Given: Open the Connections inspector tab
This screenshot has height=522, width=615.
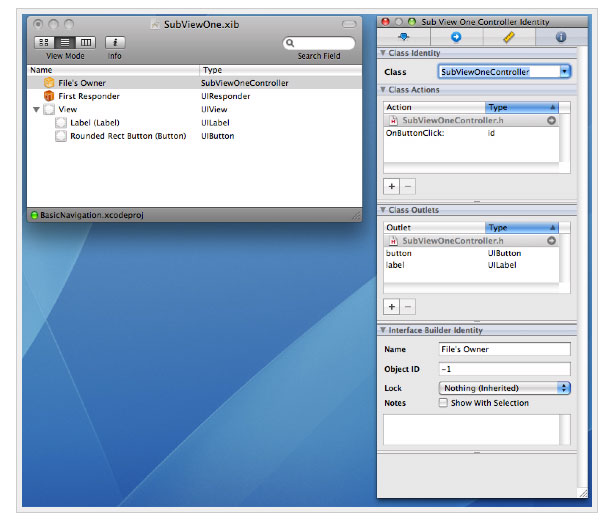Looking at the screenshot, I should coord(456,37).
